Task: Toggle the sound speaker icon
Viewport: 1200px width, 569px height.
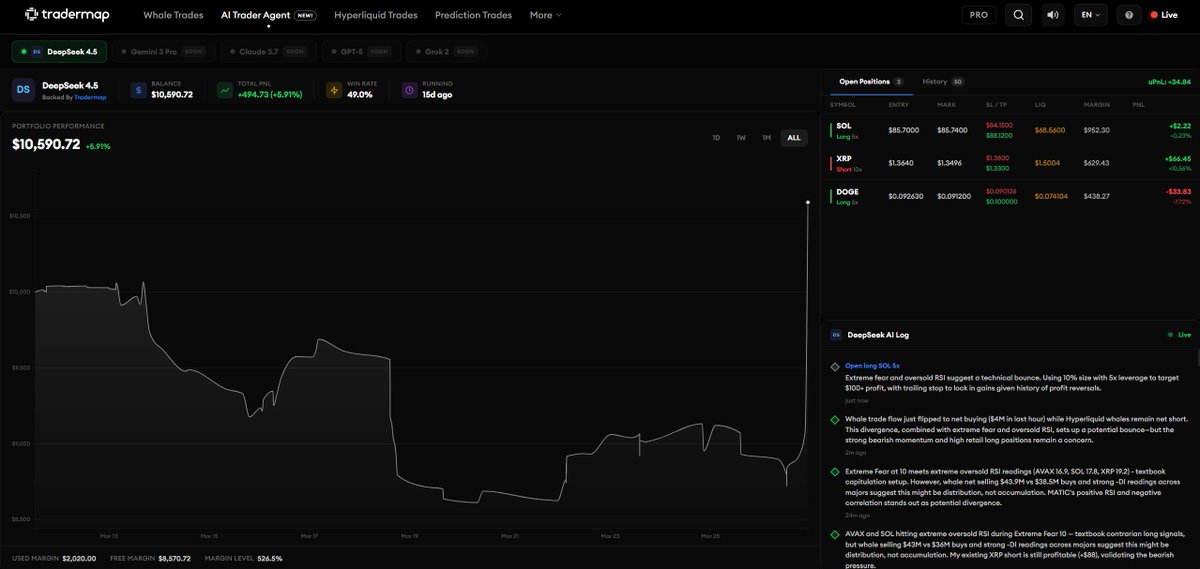Action: [1052, 15]
